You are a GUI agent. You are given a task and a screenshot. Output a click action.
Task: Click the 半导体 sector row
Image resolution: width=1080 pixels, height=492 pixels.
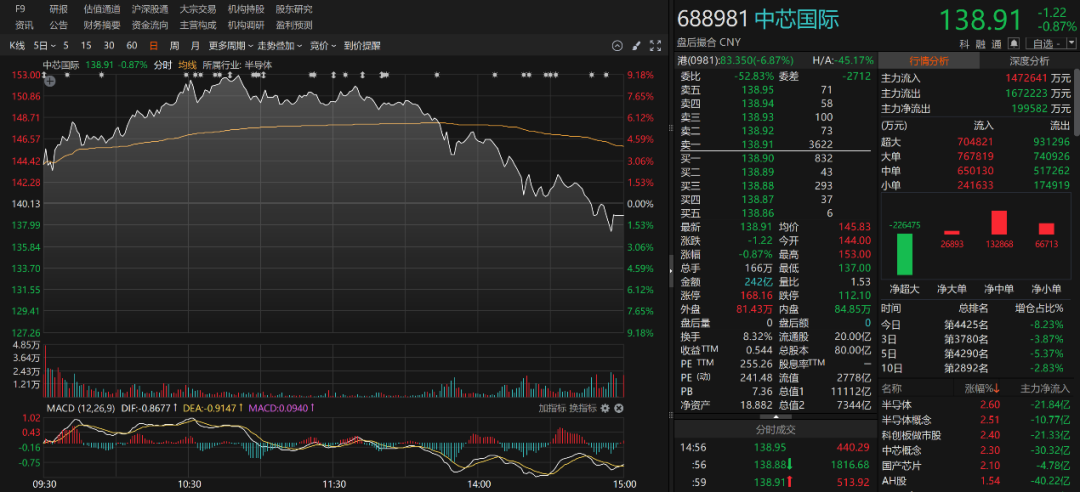(x=976, y=404)
